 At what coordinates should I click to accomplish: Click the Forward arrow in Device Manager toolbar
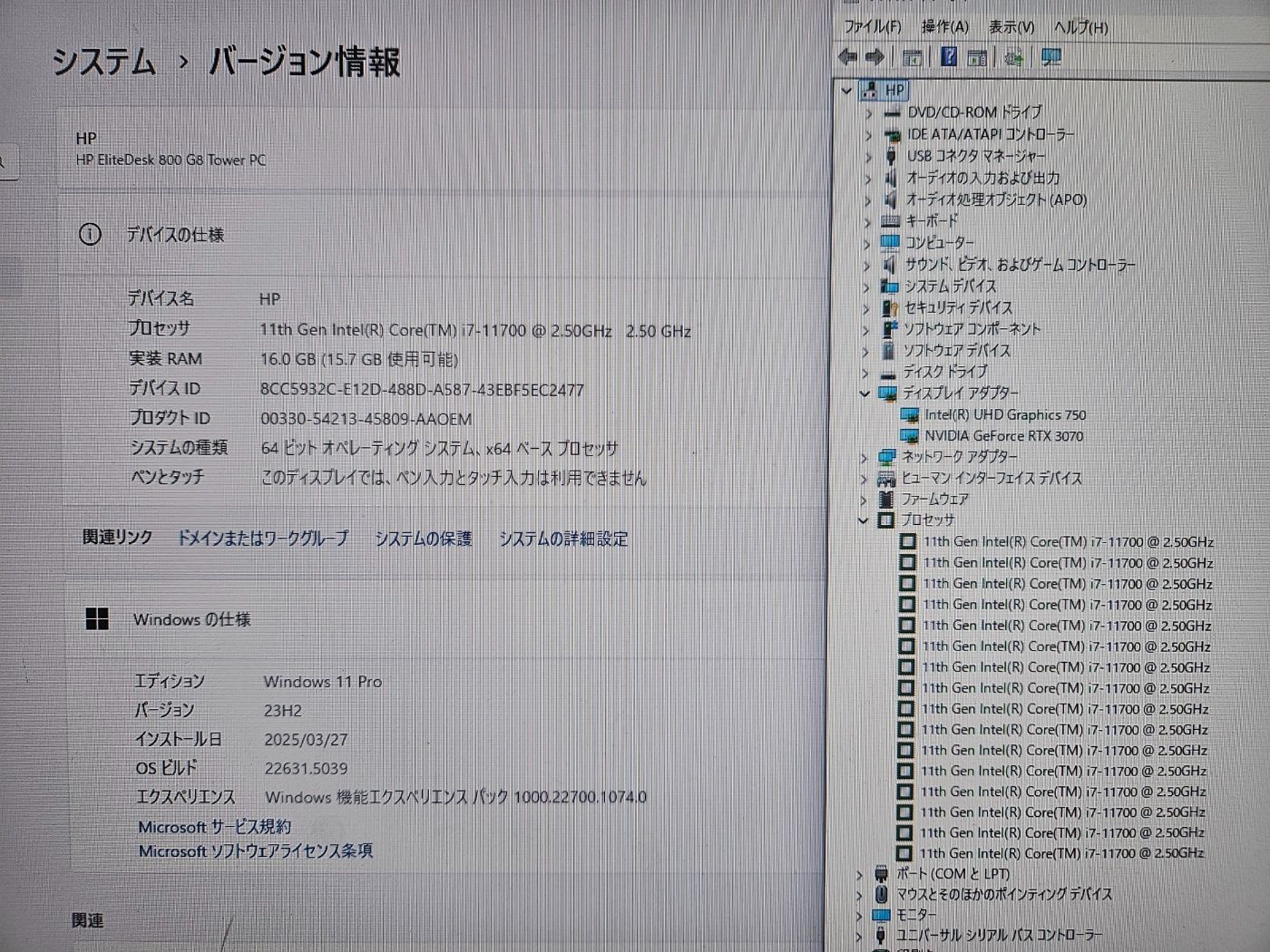click(x=874, y=58)
